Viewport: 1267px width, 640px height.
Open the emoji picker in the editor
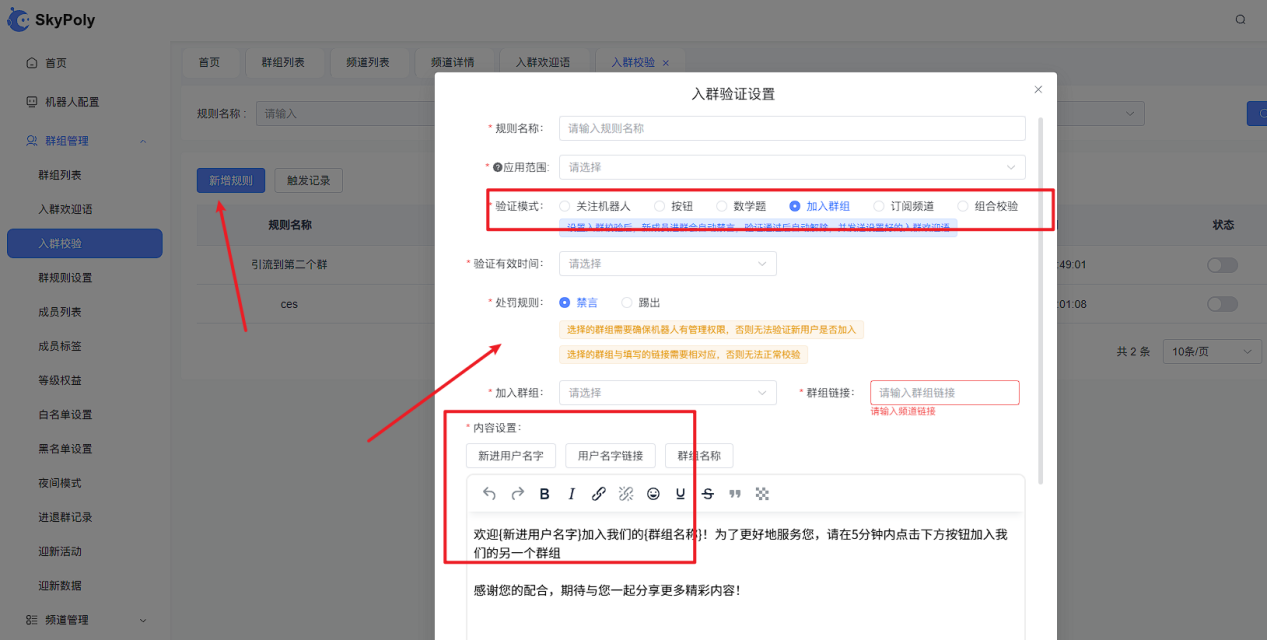[653, 493]
